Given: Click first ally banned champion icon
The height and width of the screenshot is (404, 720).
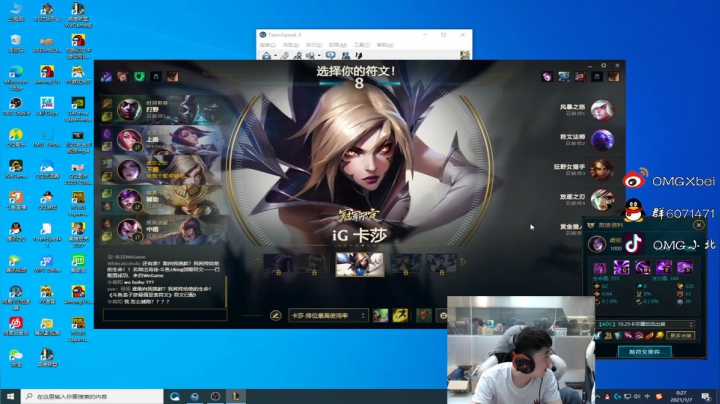Looking at the screenshot, I should point(107,76).
